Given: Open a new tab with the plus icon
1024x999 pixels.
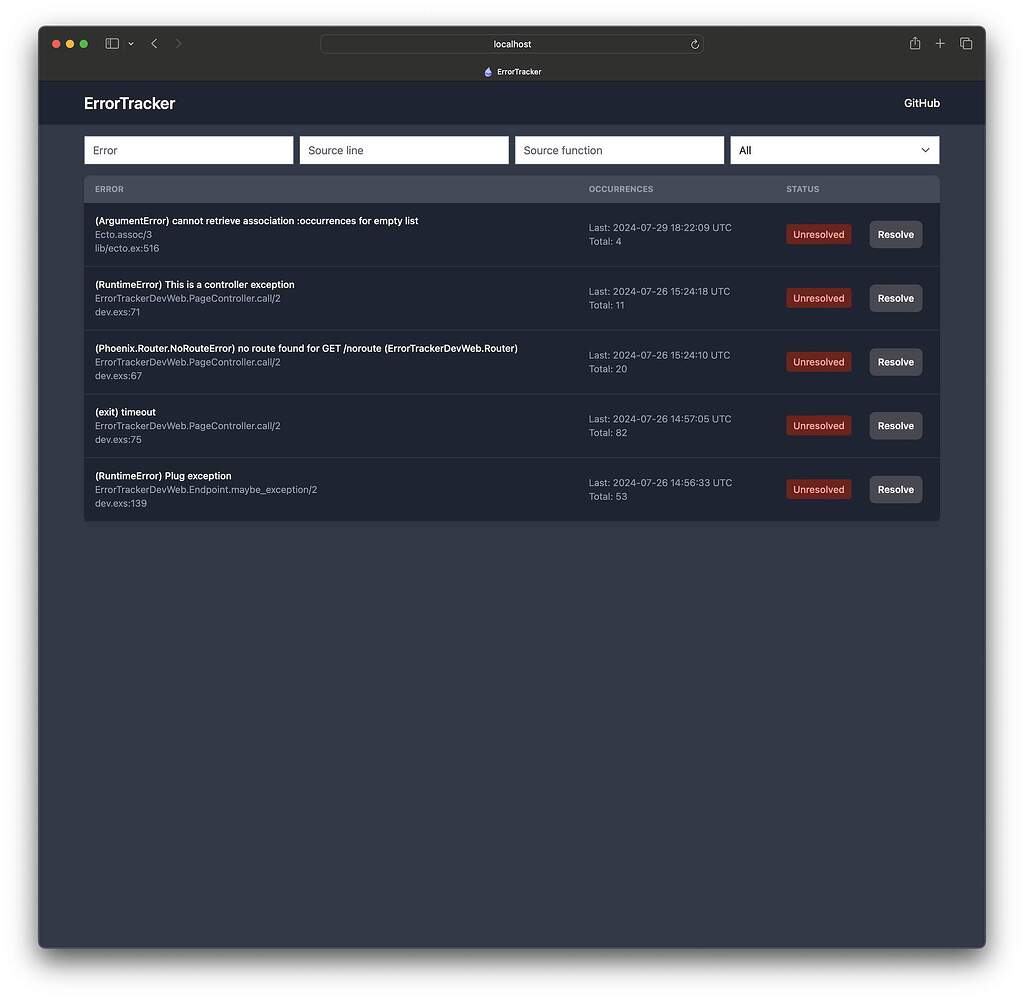Looking at the screenshot, I should [940, 43].
